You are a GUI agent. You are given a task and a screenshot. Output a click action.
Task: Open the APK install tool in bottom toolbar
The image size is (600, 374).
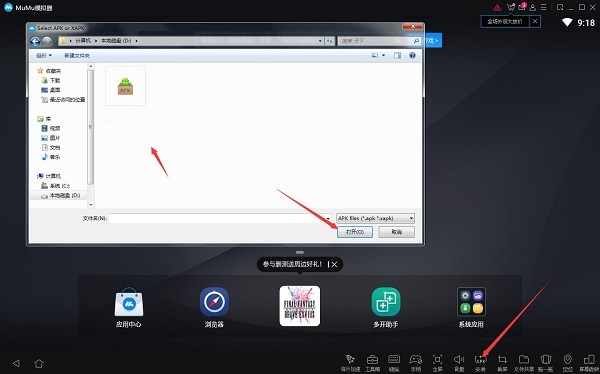point(480,362)
